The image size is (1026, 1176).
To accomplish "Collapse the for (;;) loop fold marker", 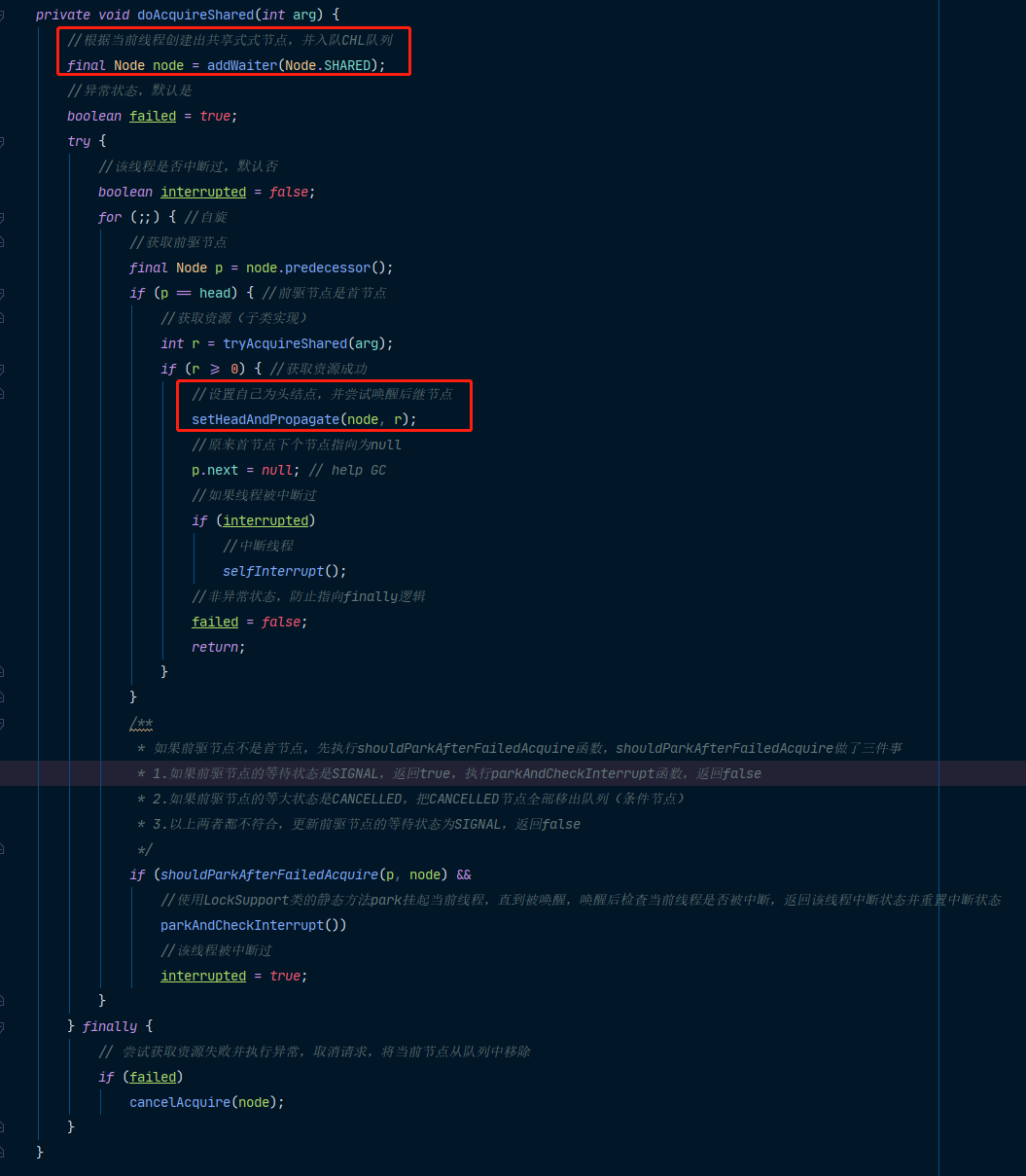I will click(x=2, y=217).
